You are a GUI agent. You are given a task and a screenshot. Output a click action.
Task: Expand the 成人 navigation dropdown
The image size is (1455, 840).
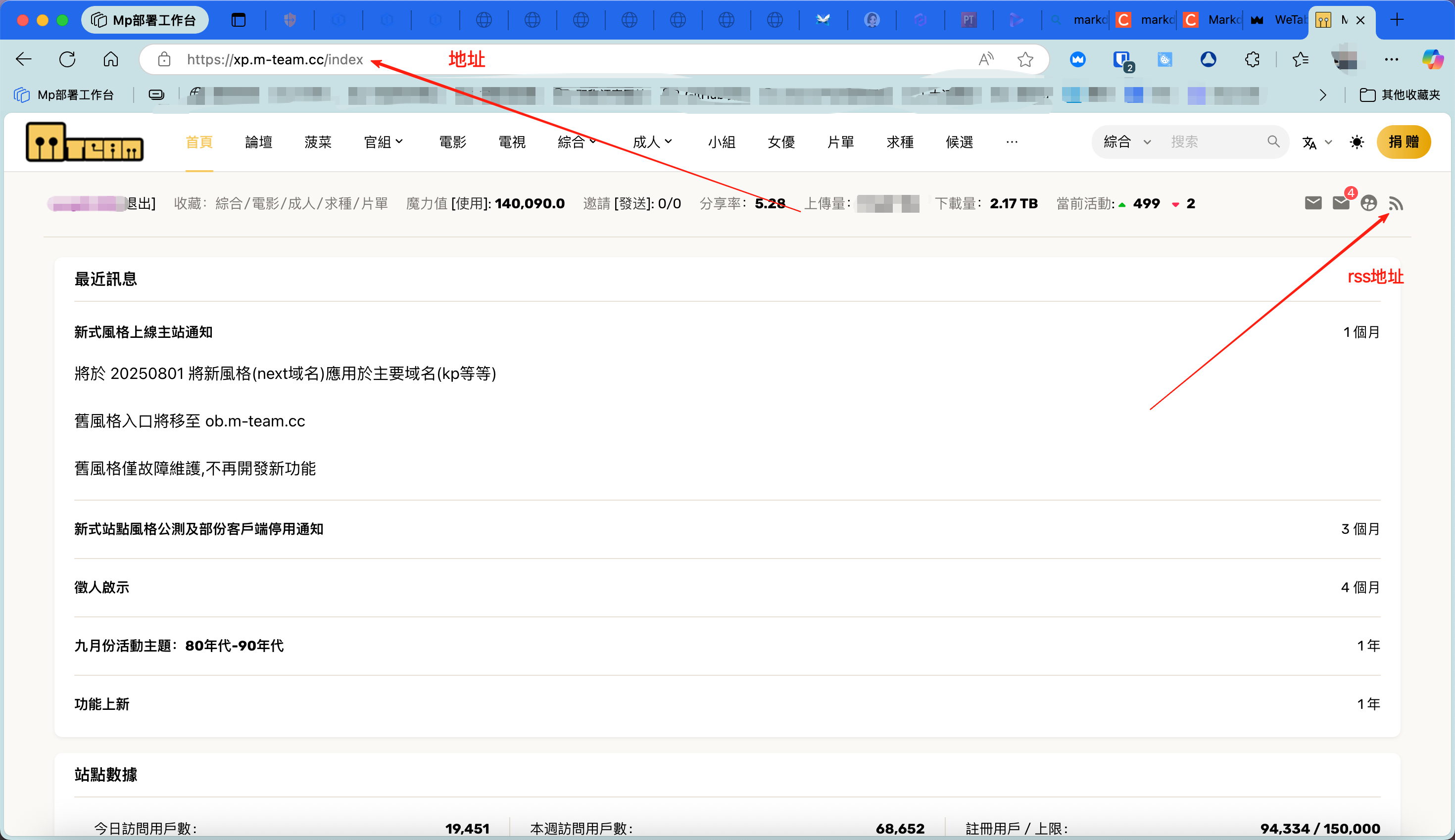coord(653,142)
